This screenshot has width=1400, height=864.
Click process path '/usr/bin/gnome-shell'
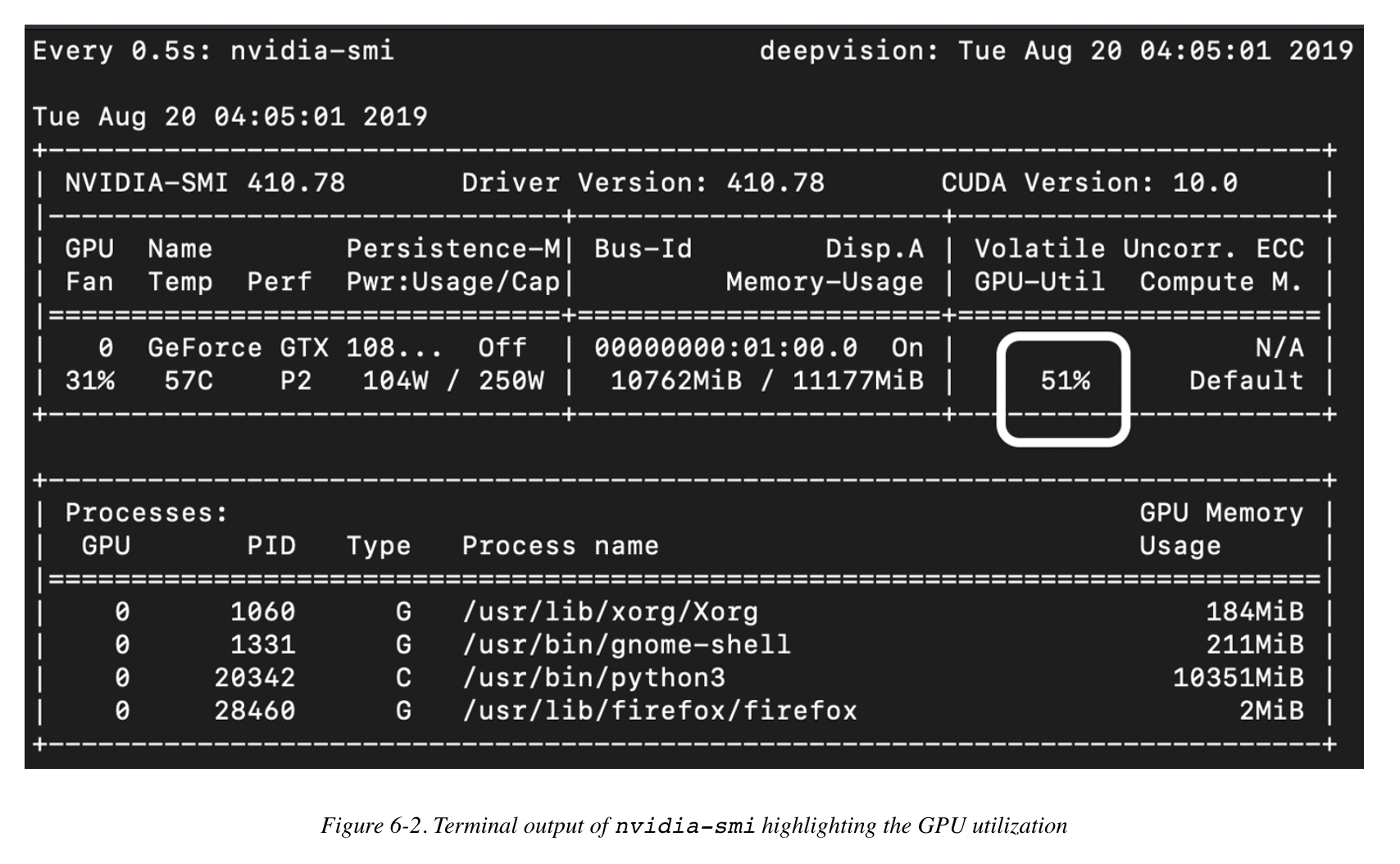627,644
